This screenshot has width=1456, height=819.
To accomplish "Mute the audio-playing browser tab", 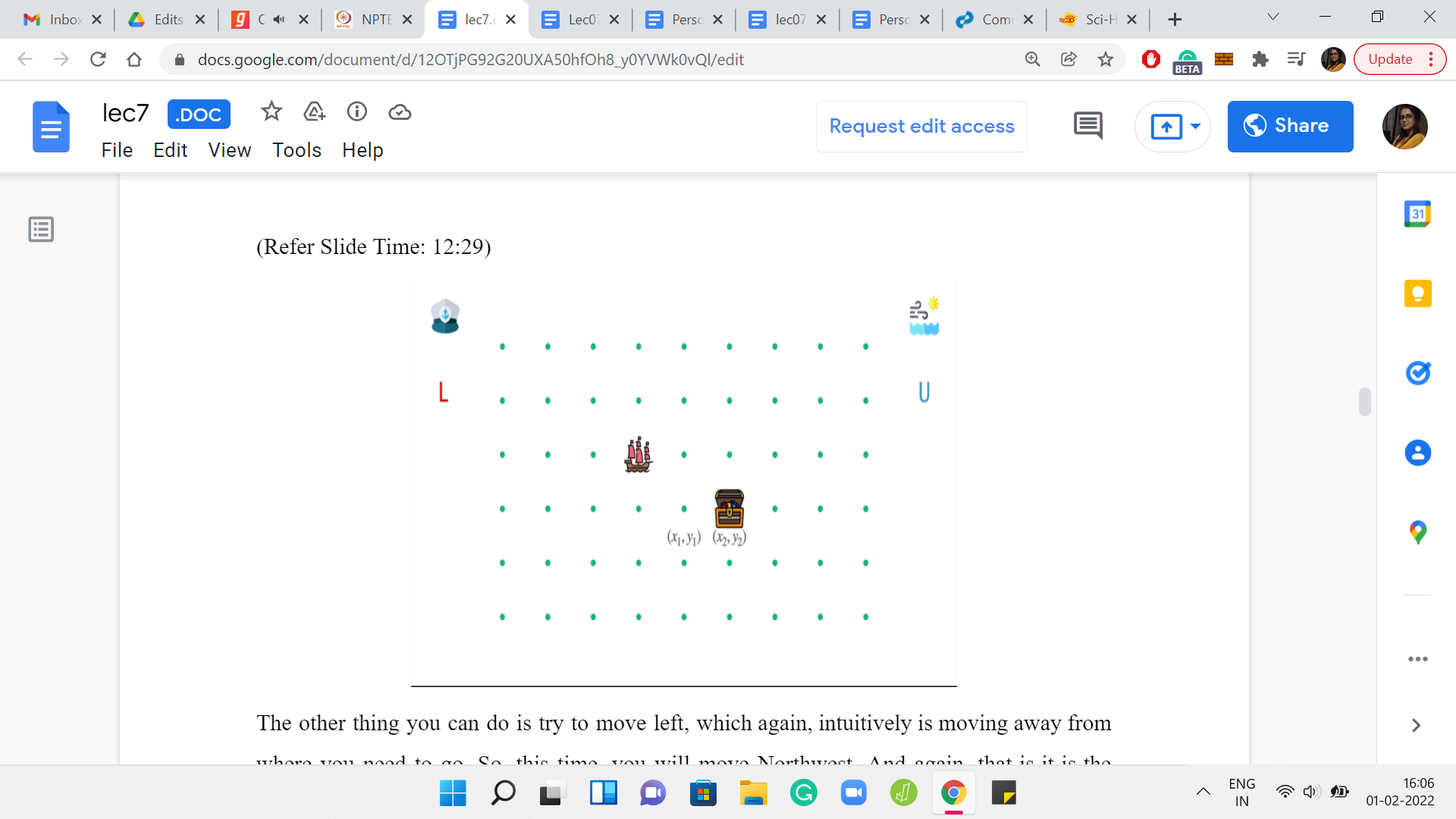I will click(x=279, y=20).
